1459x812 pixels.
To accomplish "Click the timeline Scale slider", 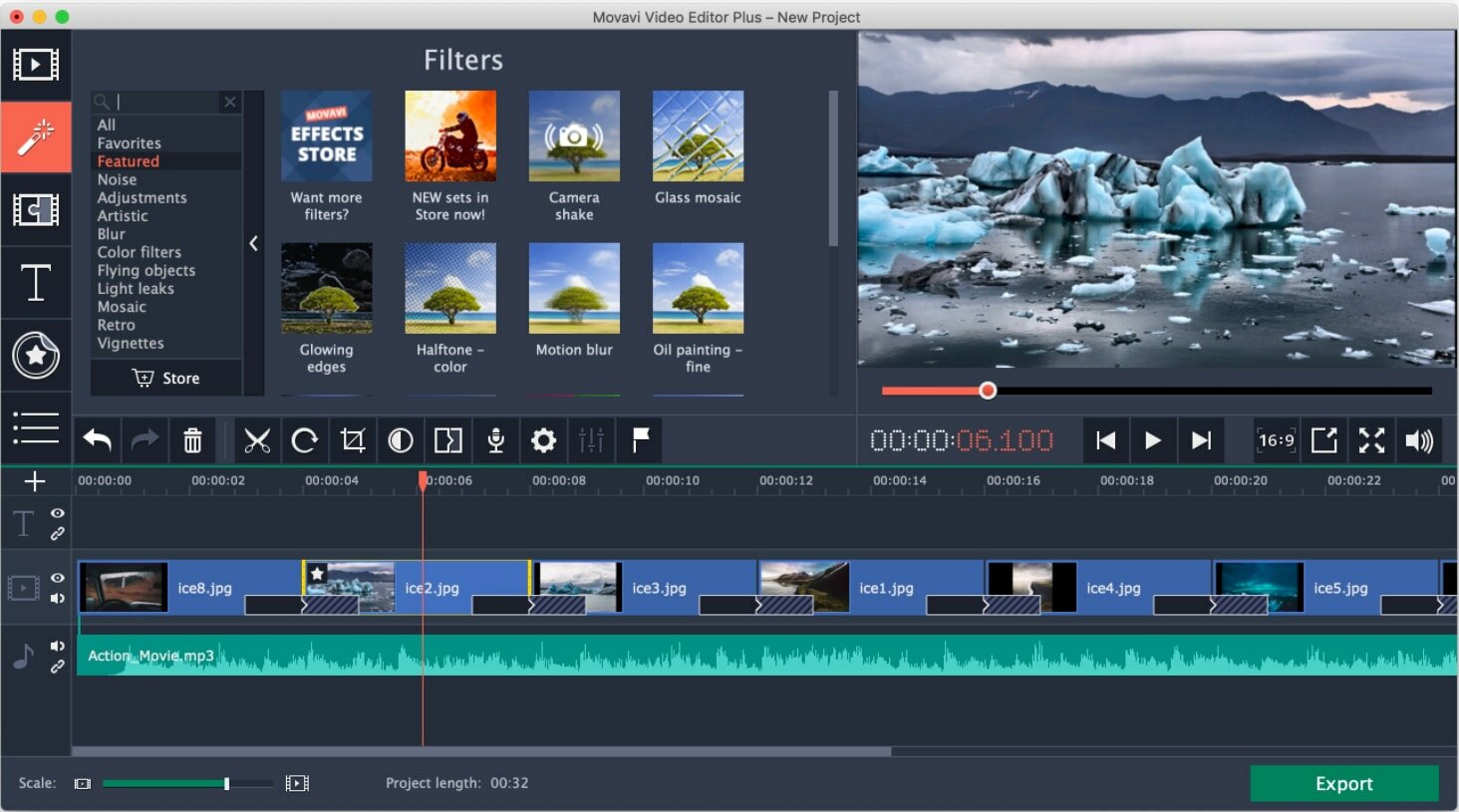I will (187, 784).
